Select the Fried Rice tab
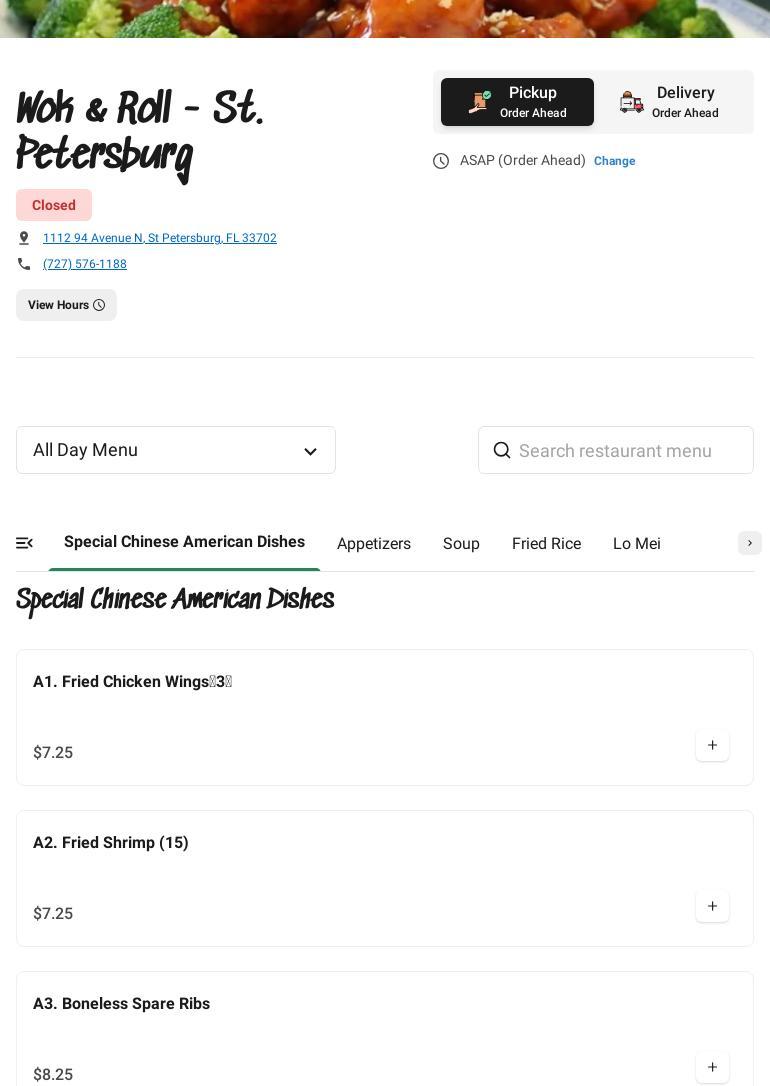The height and width of the screenshot is (1086, 770). pyautogui.click(x=546, y=544)
